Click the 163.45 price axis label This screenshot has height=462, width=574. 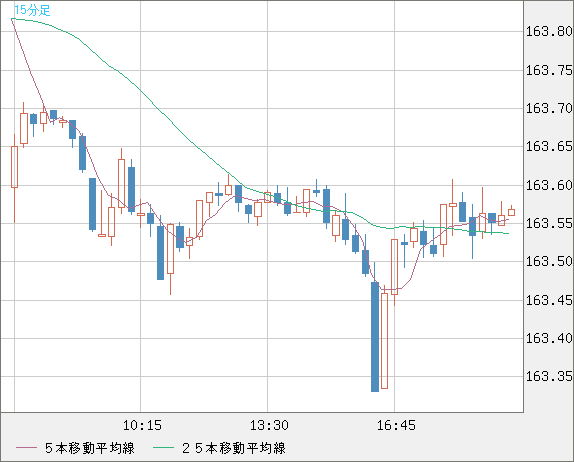coord(549,300)
